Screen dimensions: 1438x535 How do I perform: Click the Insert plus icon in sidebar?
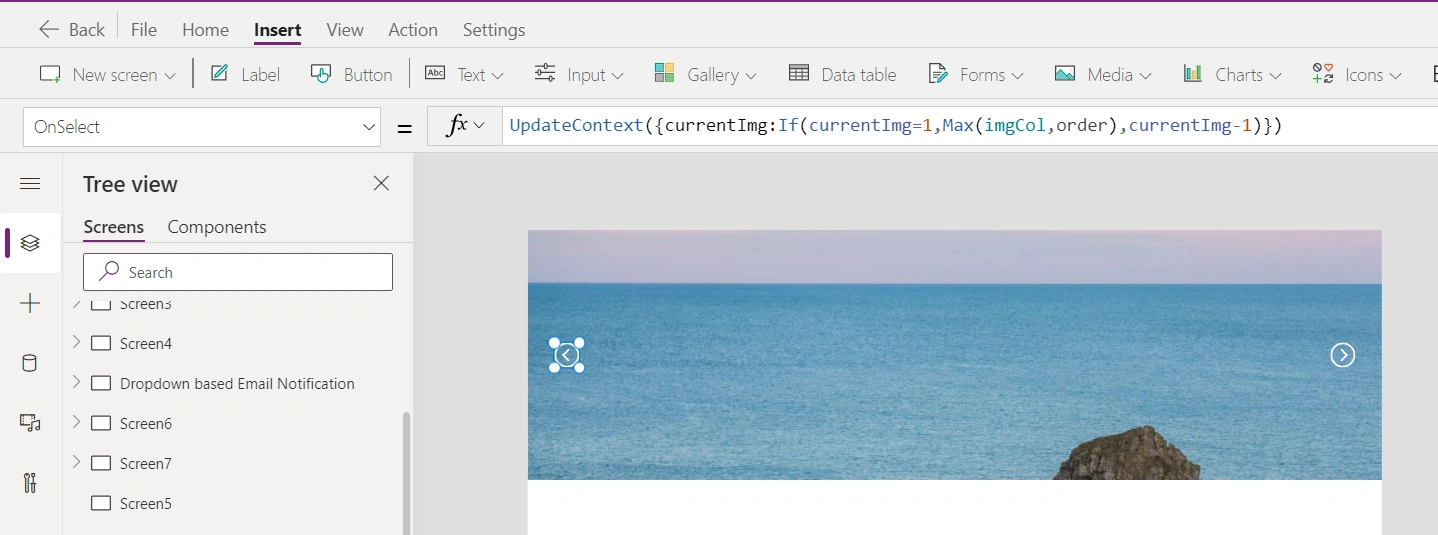coord(30,303)
